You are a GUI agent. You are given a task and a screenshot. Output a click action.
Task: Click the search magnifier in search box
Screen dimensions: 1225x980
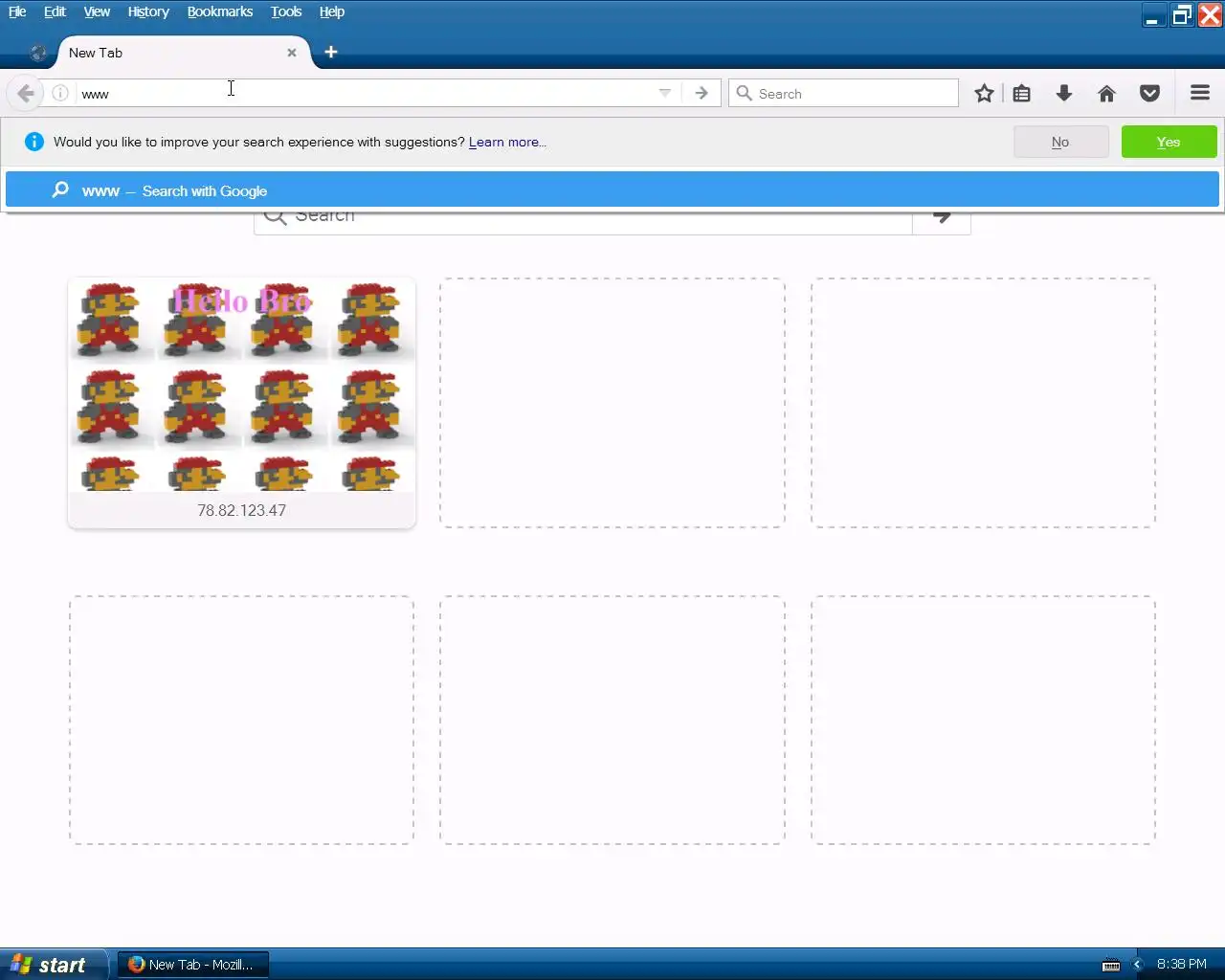pos(744,93)
